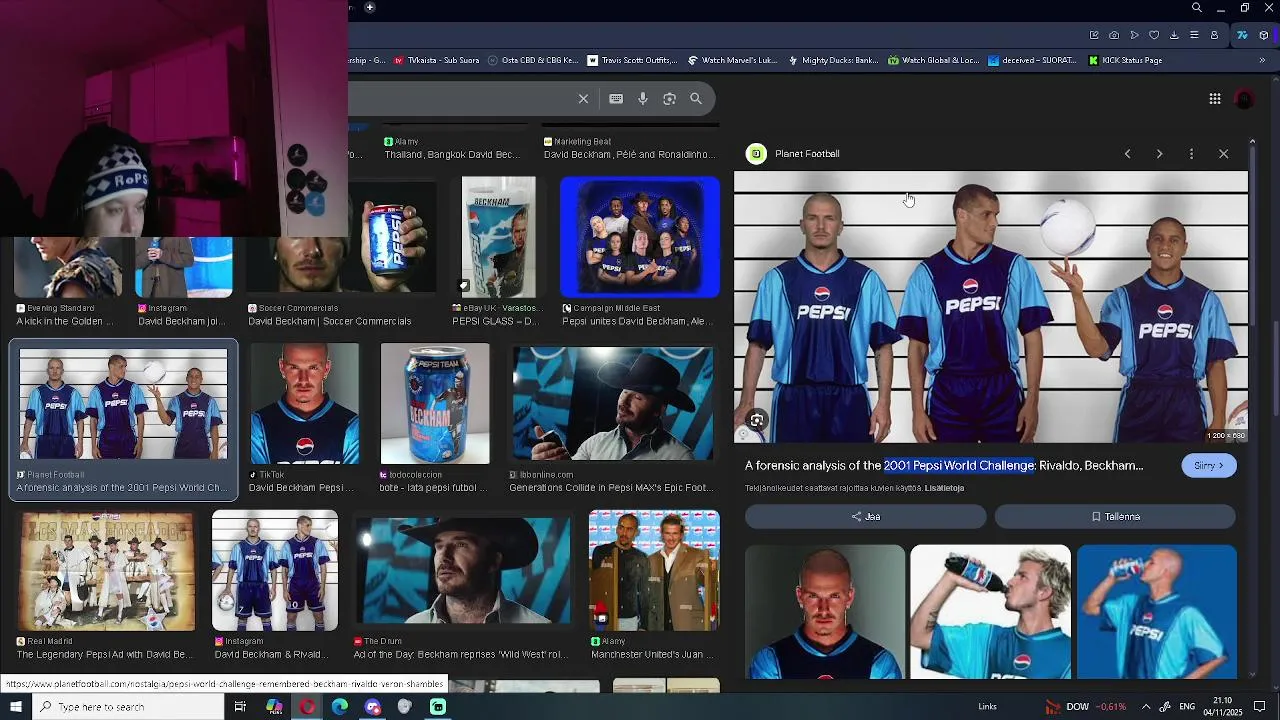Select the Campaign Middle East Pepsi group thumbnail
Image resolution: width=1280 pixels, height=720 pixels.
point(640,238)
